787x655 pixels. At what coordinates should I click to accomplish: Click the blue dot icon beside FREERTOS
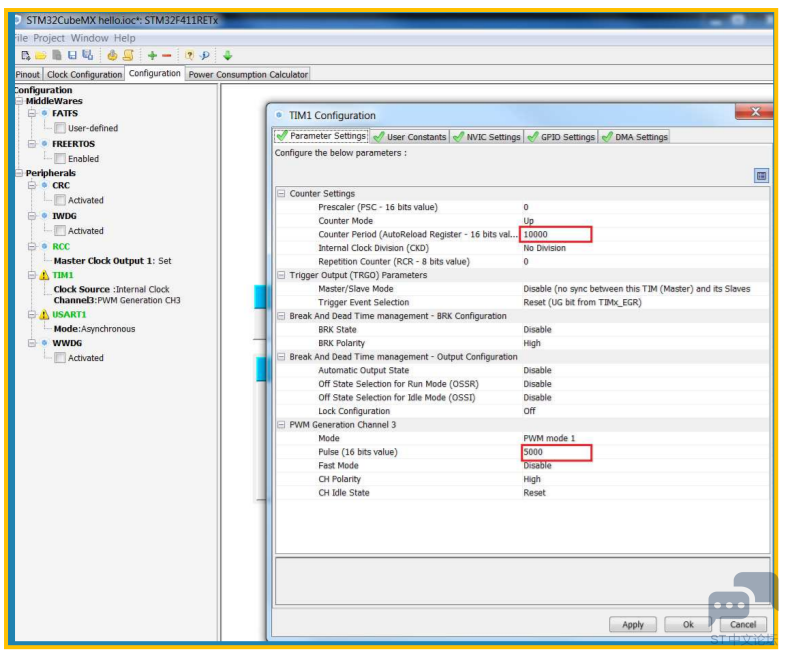[44, 144]
